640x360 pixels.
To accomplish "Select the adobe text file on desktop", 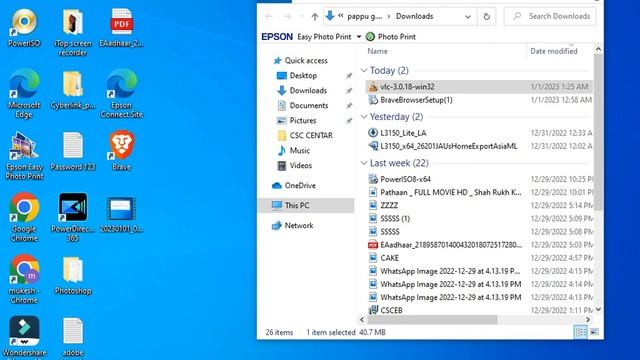I will click(x=73, y=338).
